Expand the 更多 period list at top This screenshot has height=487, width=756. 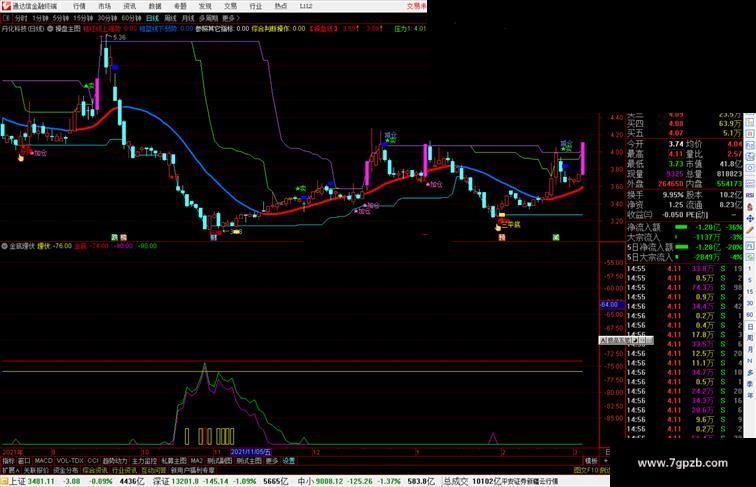(x=230, y=18)
